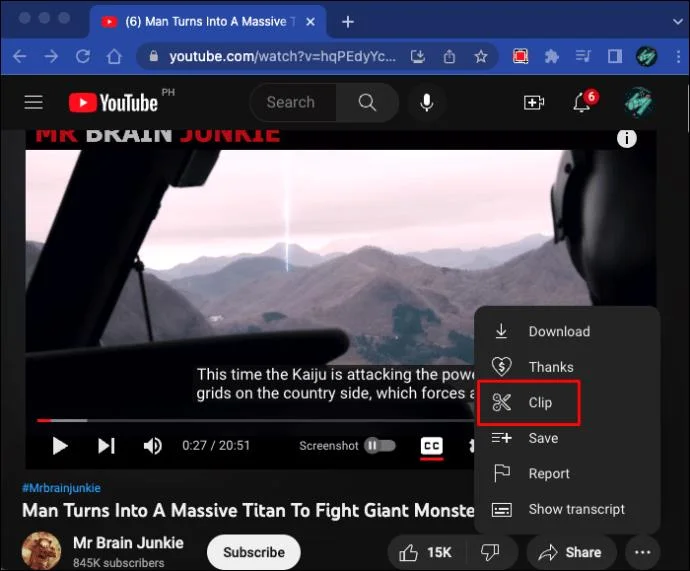Image resolution: width=690 pixels, height=571 pixels.
Task: Reload the page with refresh icon
Action: 83,56
